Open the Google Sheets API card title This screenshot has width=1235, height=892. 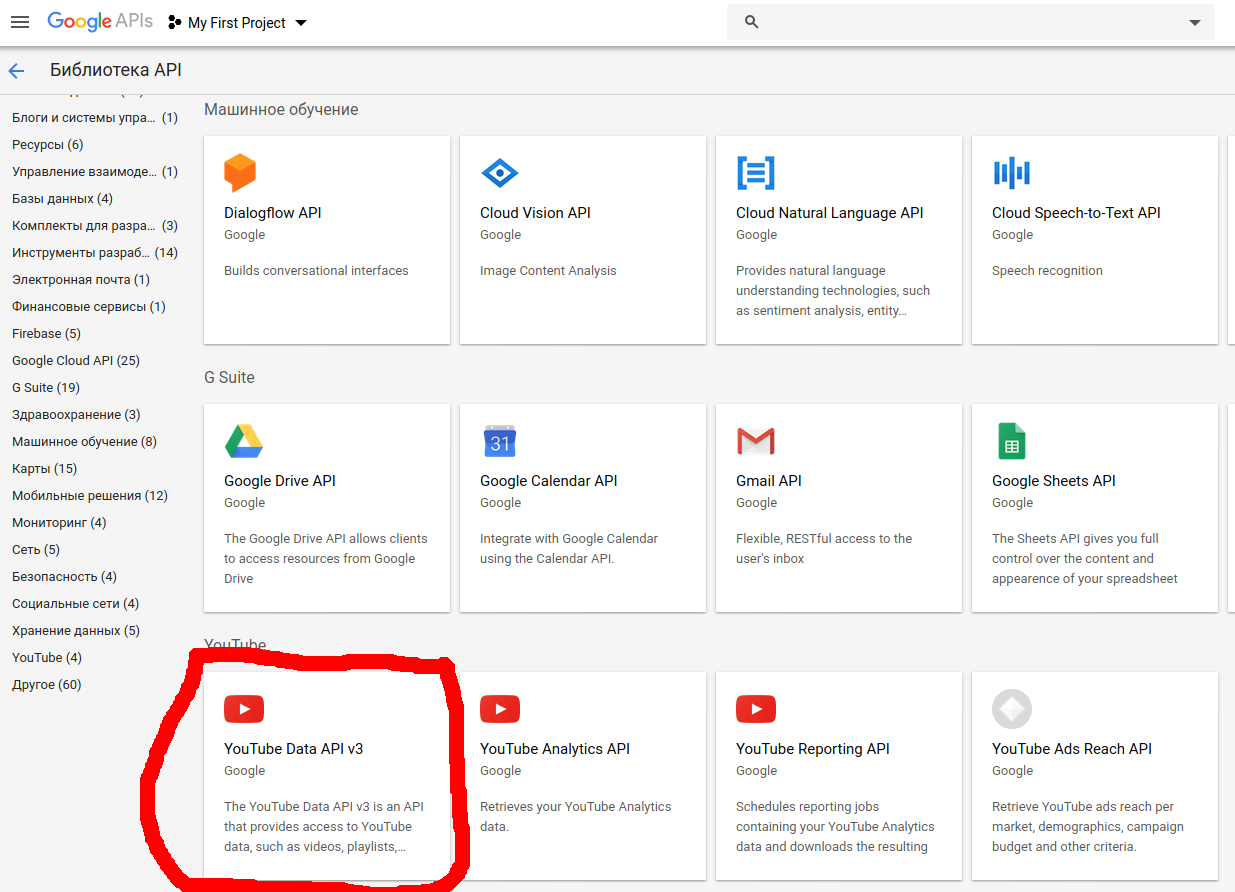(x=1054, y=481)
